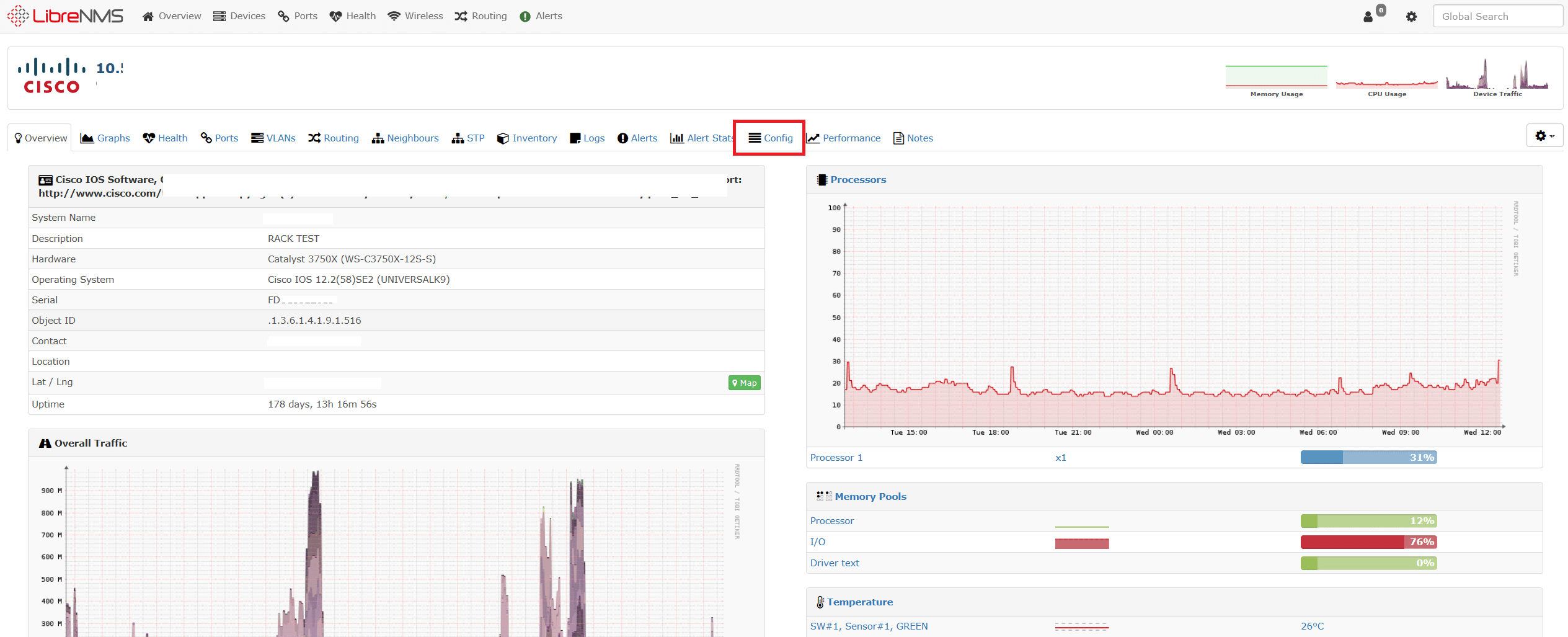Click the 26°C temperature value

coord(1312,626)
